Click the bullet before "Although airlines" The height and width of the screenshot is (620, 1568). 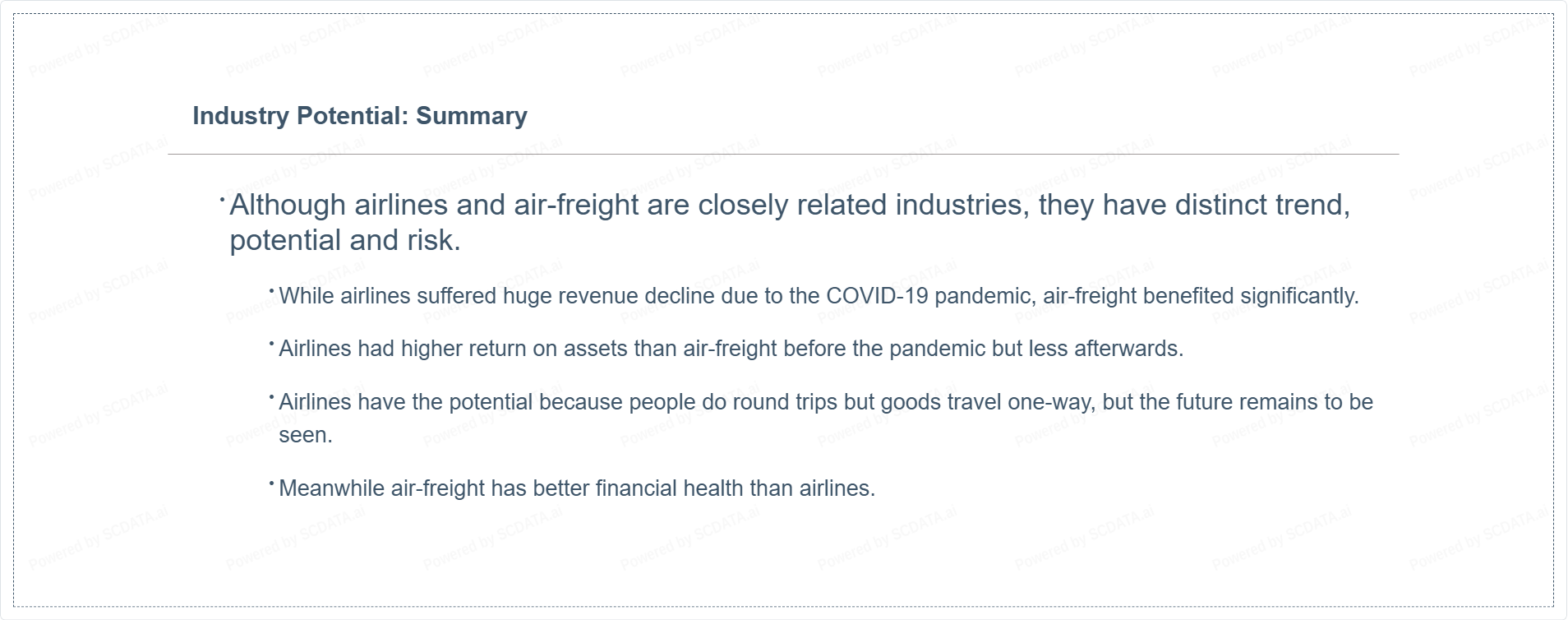[223, 198]
